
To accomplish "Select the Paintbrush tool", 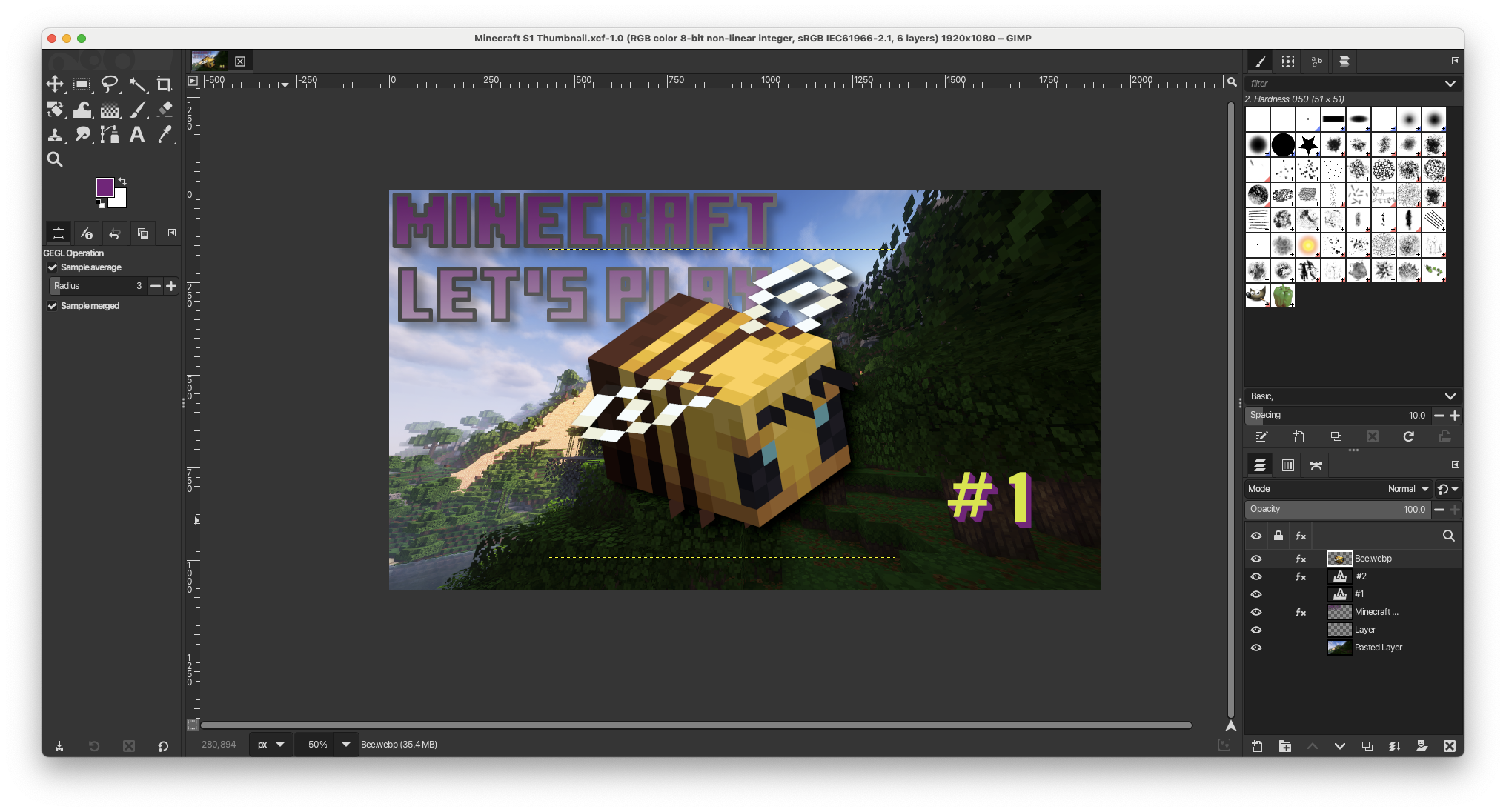I will 137,110.
